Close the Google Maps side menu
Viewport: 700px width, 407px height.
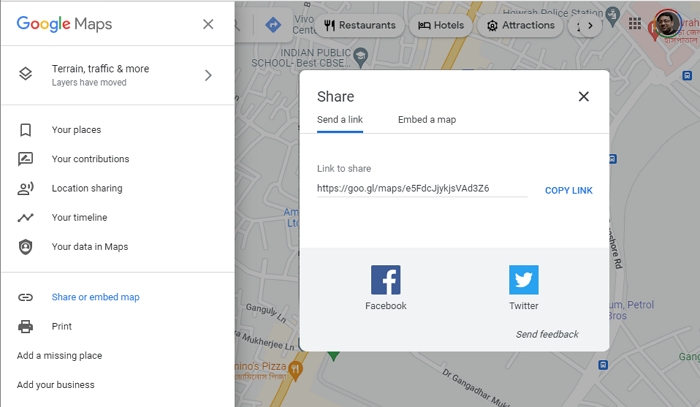208,24
